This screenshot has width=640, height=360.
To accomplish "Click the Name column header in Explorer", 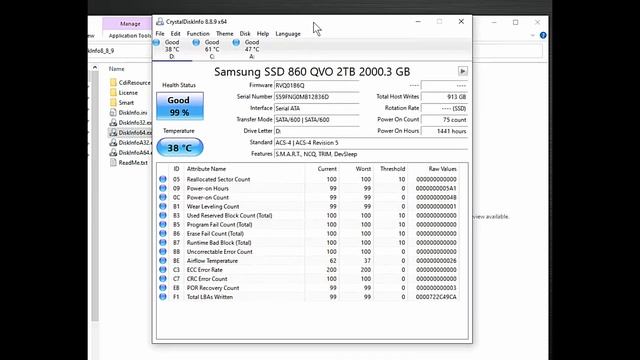I will tap(116, 69).
